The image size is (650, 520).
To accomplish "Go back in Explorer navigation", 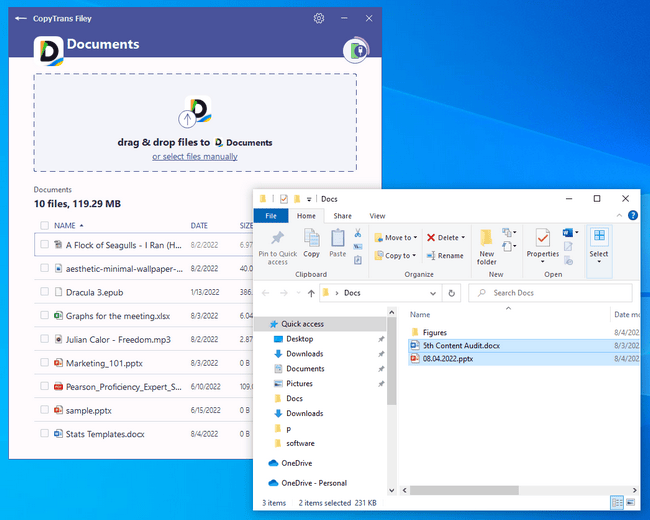I will tap(265, 293).
